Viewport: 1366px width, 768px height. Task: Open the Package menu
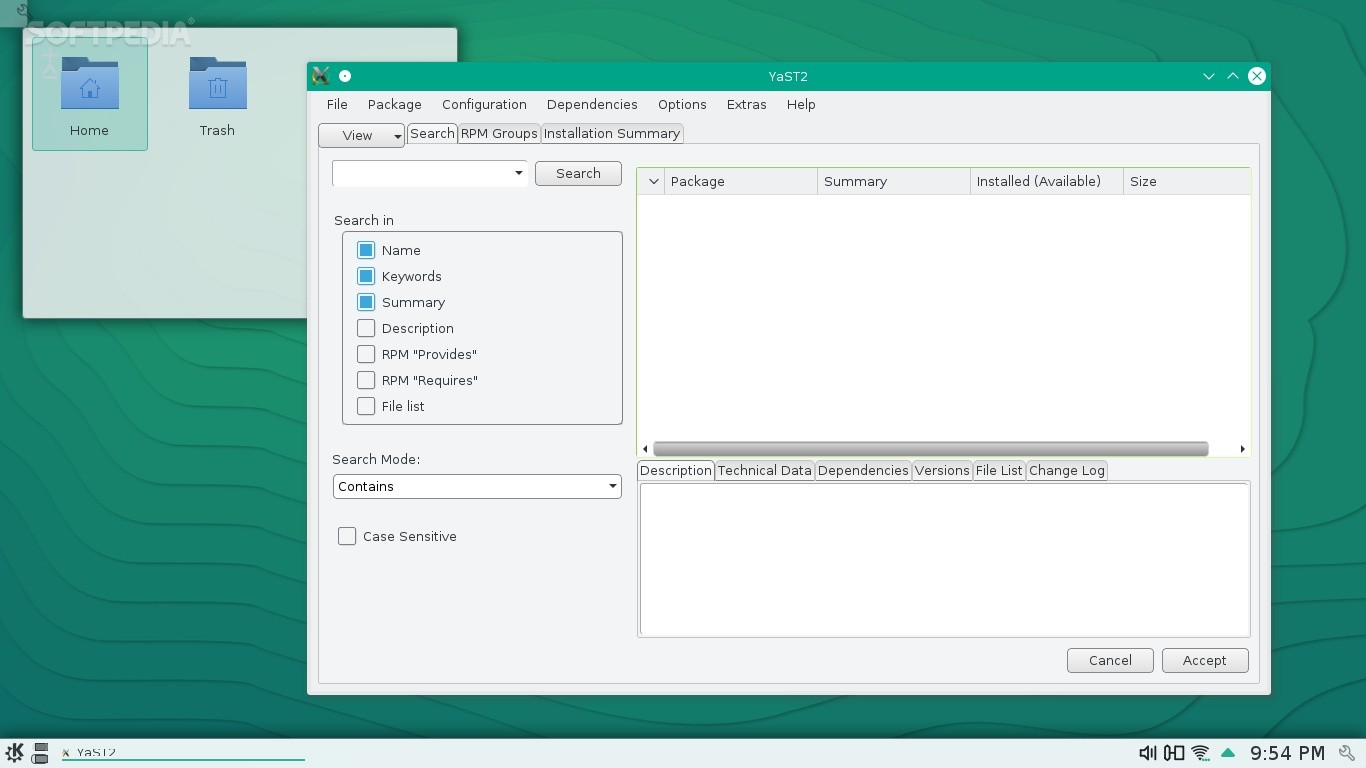[394, 104]
